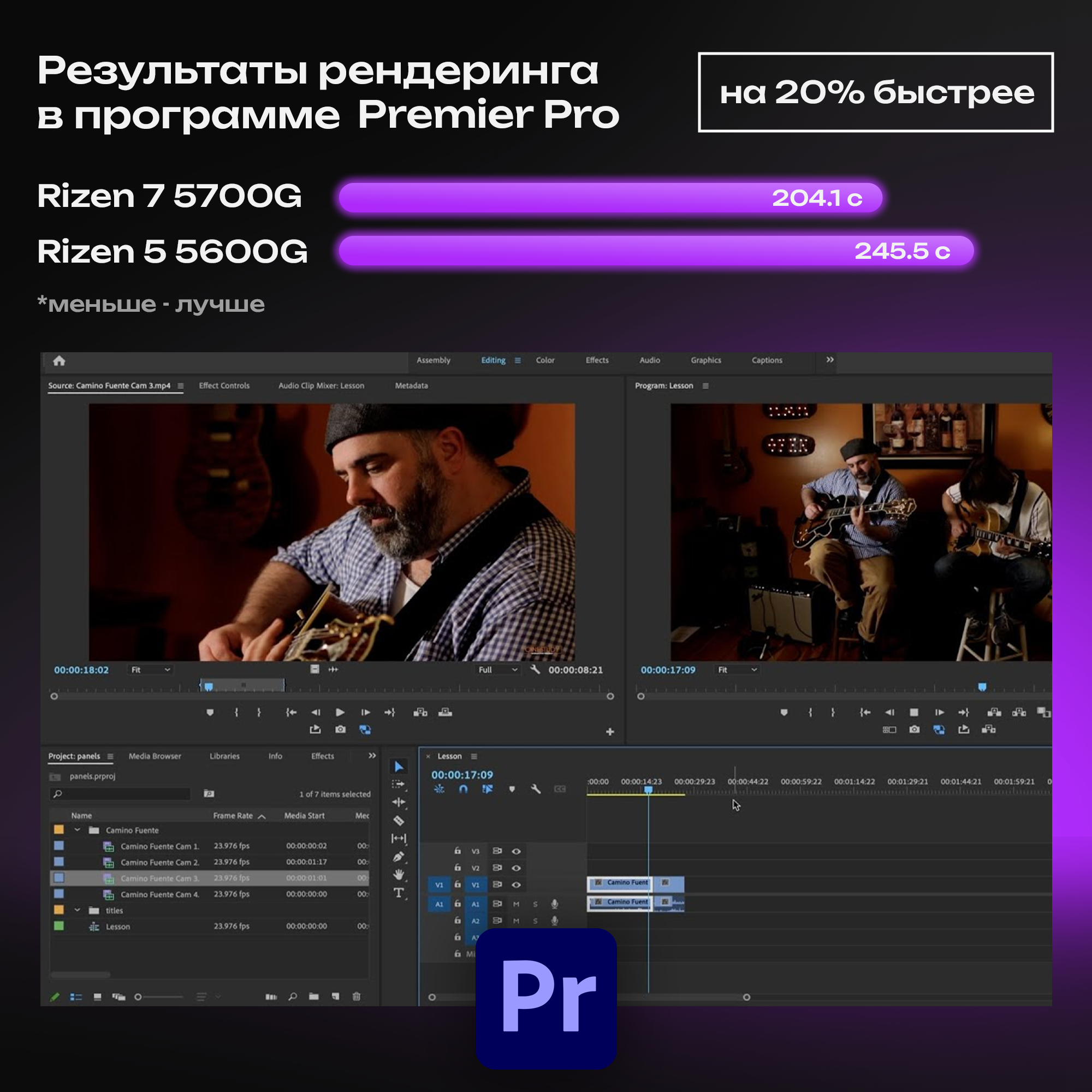
Task: Stop playback in the Program monitor
Action: [914, 712]
